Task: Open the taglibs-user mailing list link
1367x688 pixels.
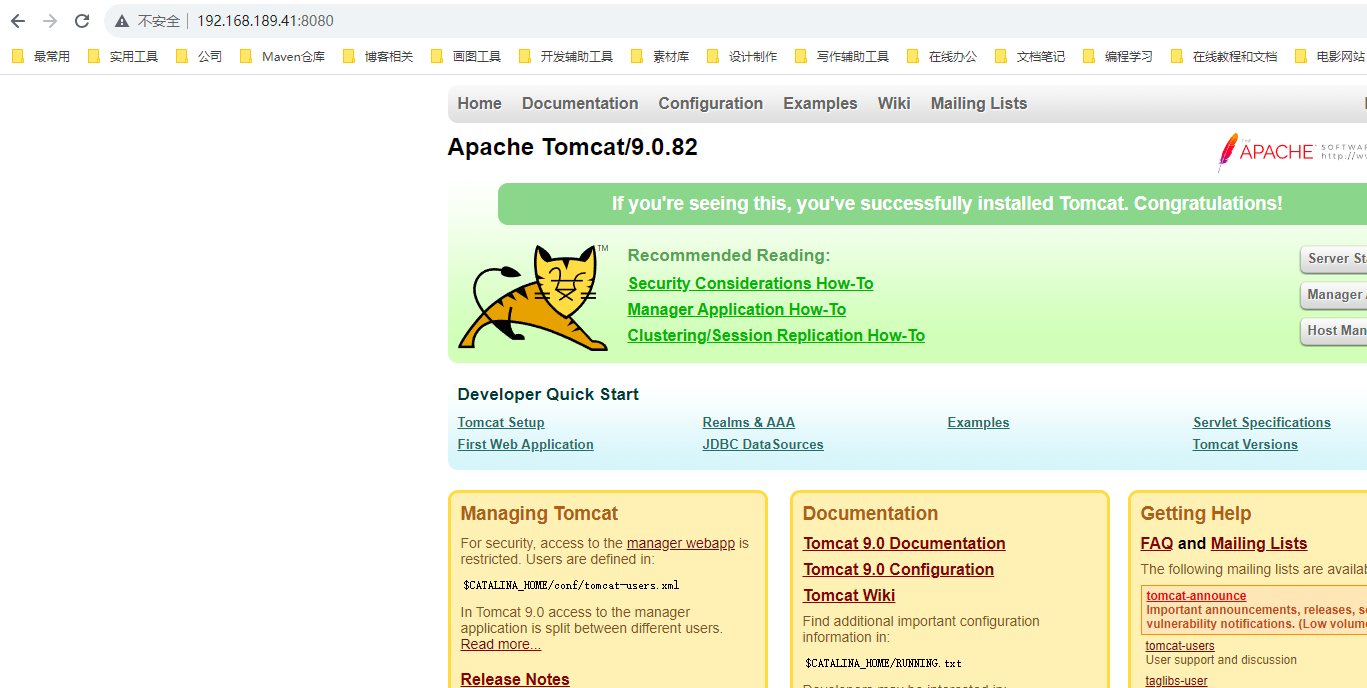Action: pos(1176,681)
